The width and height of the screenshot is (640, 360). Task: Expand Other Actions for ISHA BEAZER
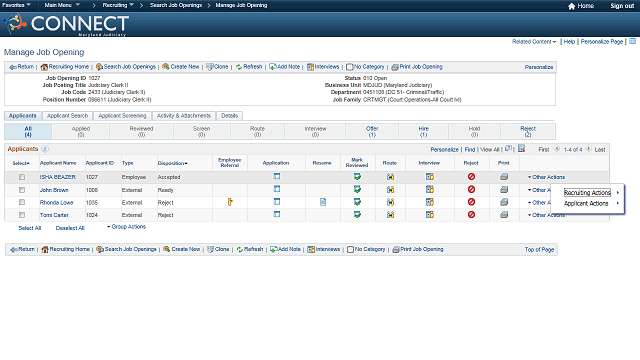[x=546, y=177]
